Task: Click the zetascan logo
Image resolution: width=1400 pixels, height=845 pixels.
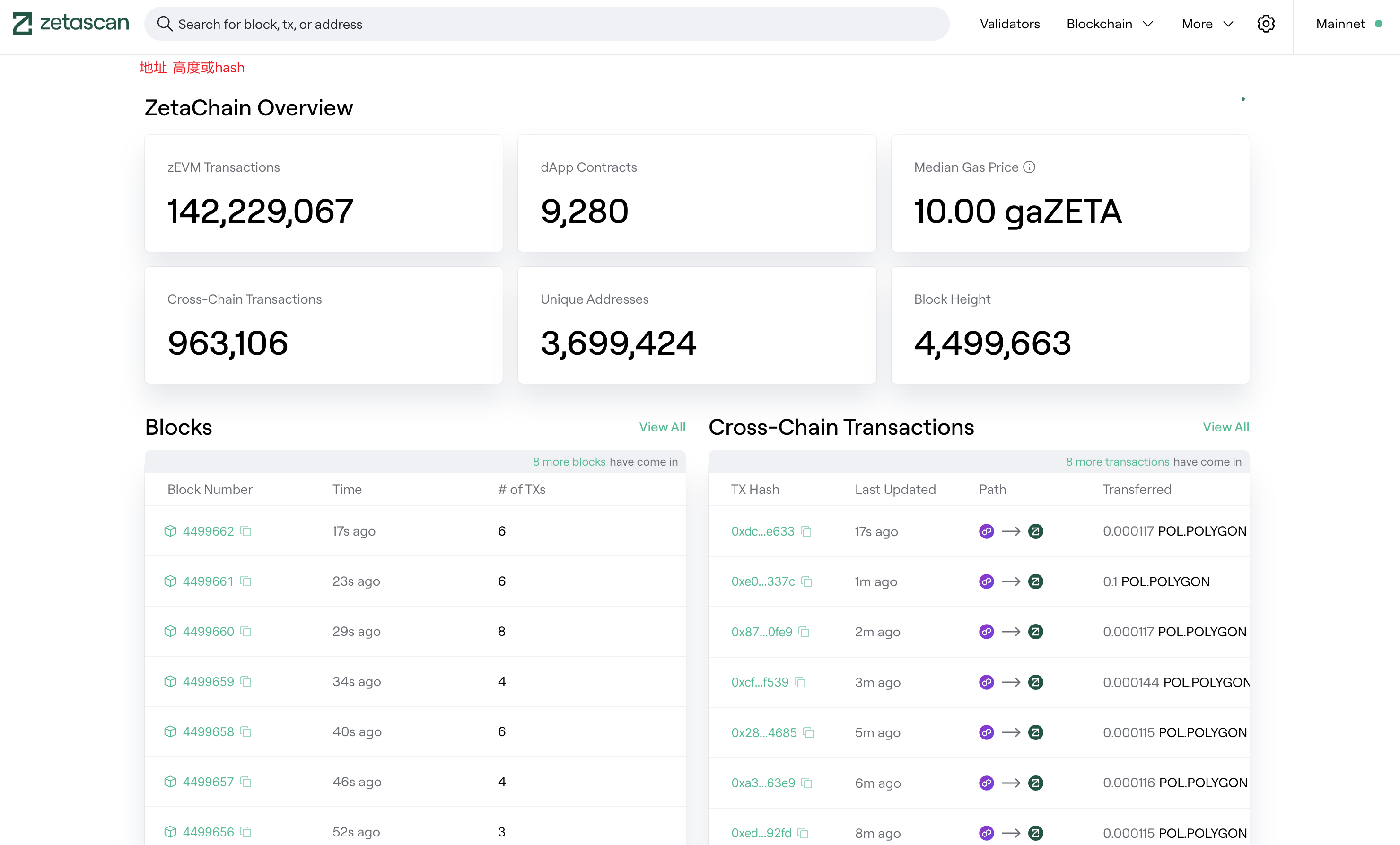Action: coord(71,23)
